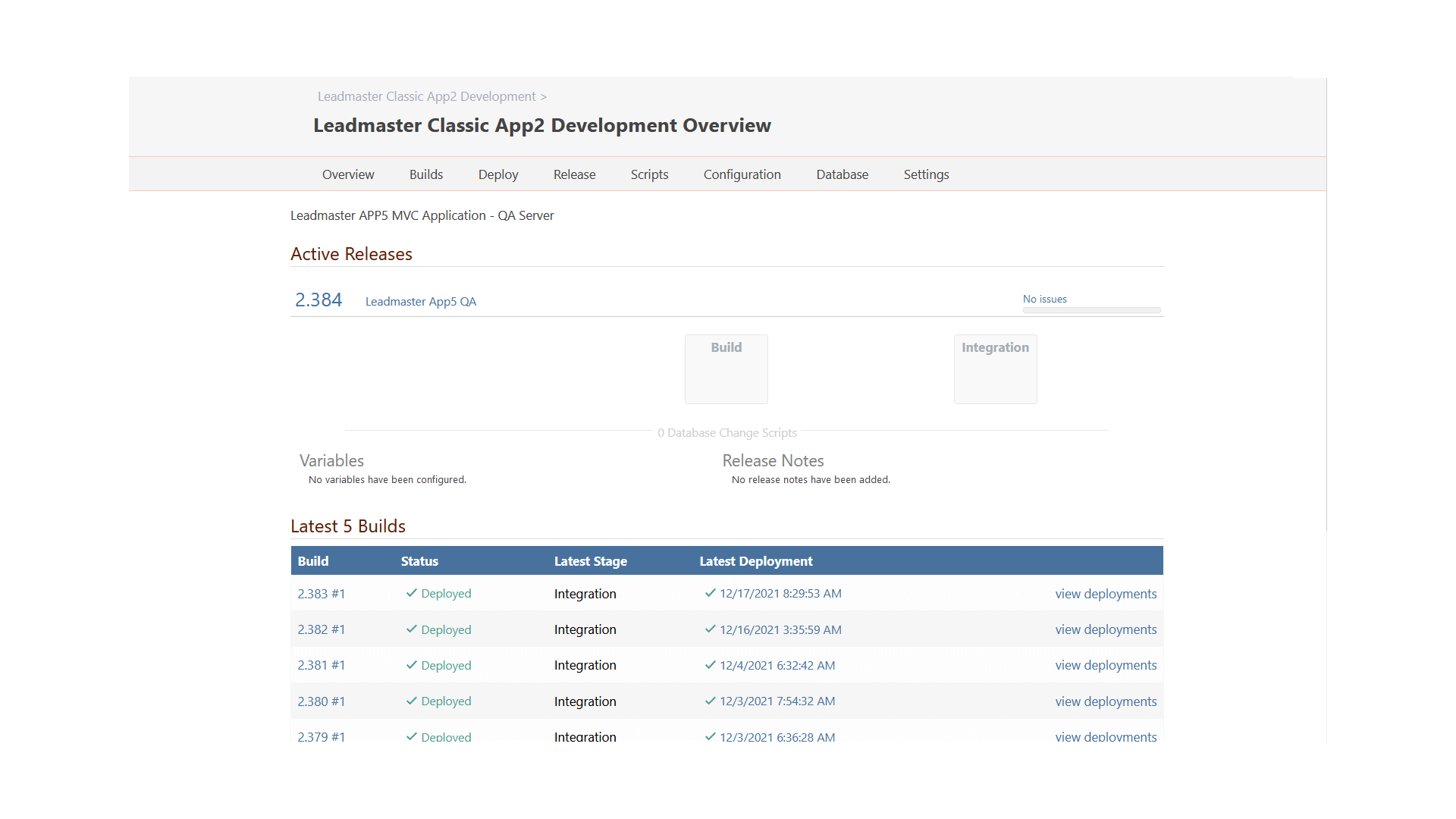Image resolution: width=1456 pixels, height=819 pixels.
Task: Open deployment dated 12/3/2021 7:54:32 AM
Action: [x=777, y=701]
